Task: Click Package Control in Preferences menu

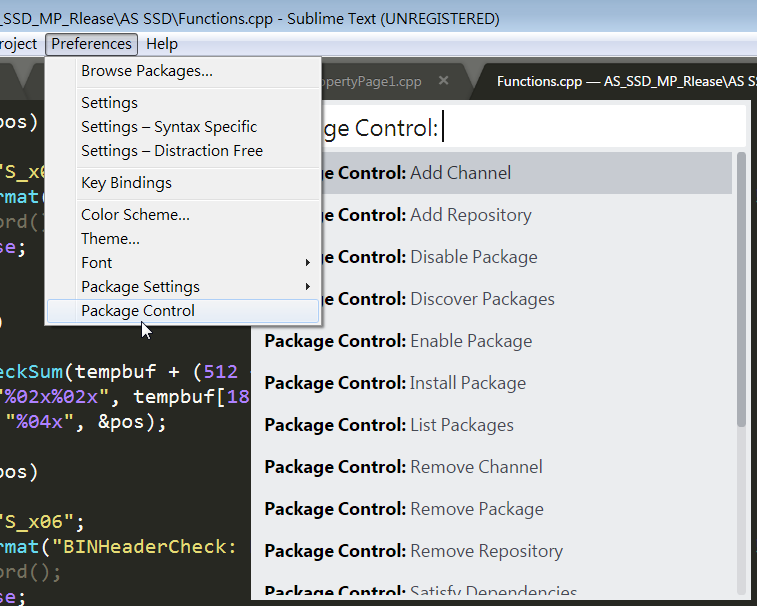Action: click(138, 311)
